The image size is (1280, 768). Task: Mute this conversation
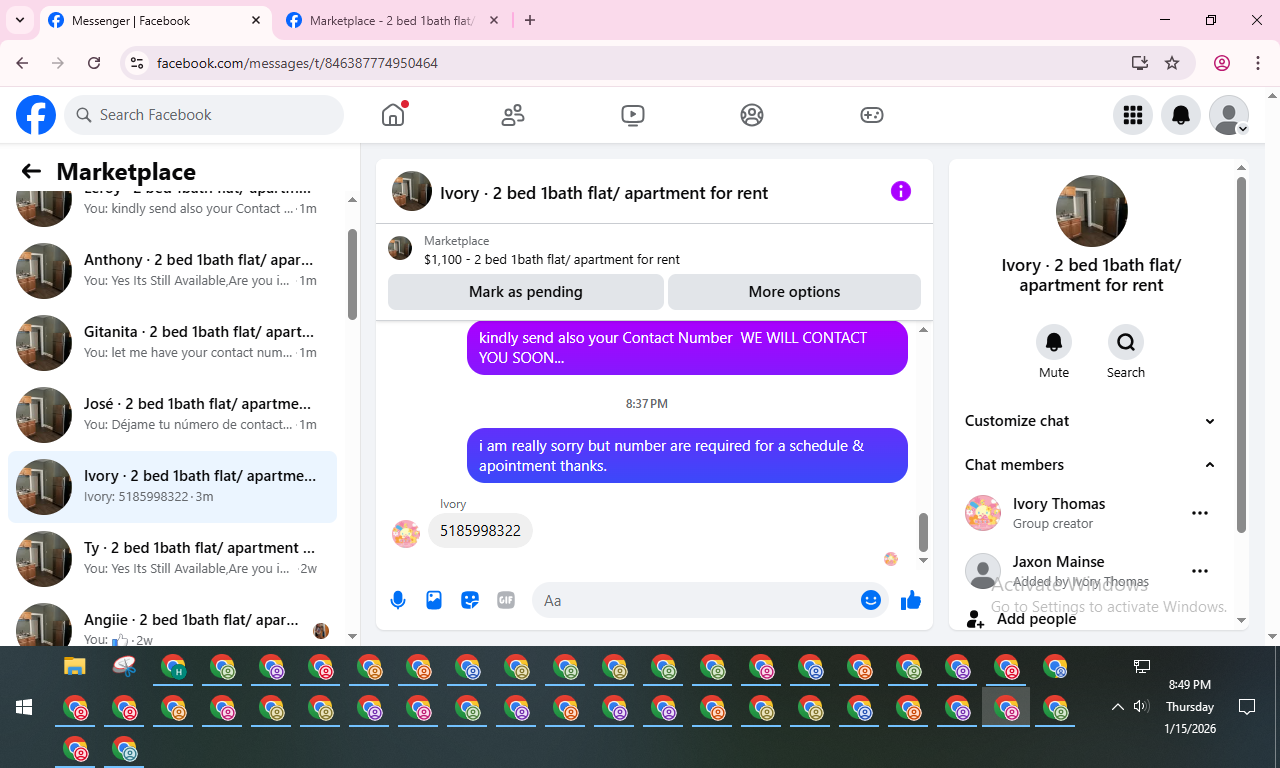[1054, 342]
